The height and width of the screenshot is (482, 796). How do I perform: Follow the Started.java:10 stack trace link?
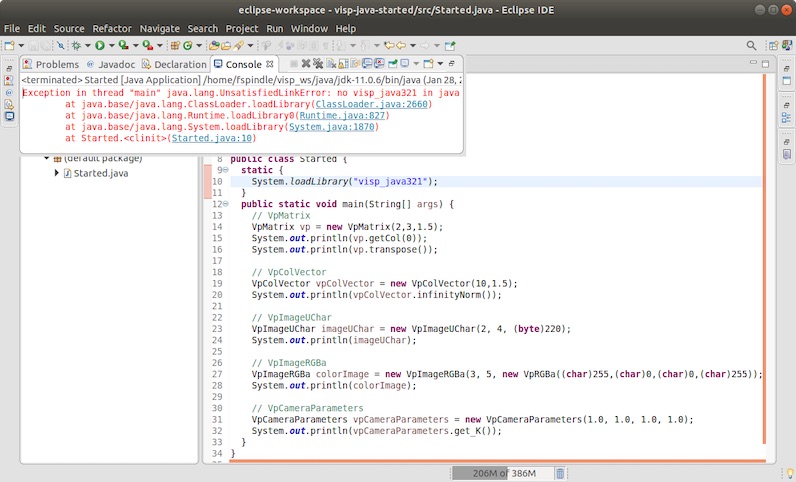click(213, 139)
